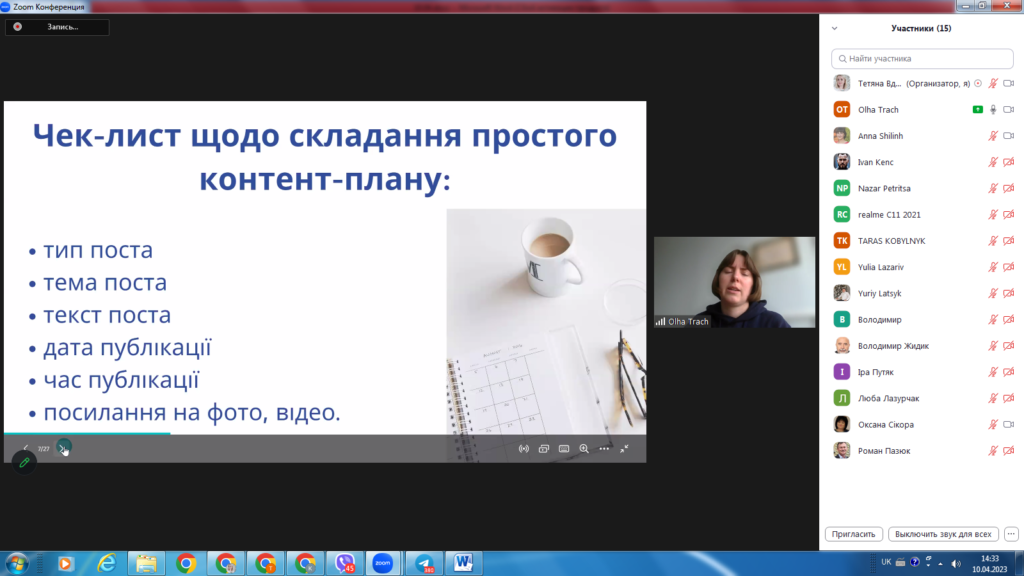Click the Пригласить button
The width and height of the screenshot is (1024, 576).
(854, 534)
